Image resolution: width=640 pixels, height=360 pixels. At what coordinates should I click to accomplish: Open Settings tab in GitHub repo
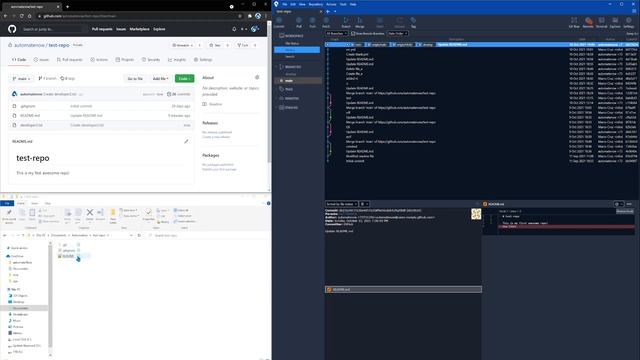(203, 60)
